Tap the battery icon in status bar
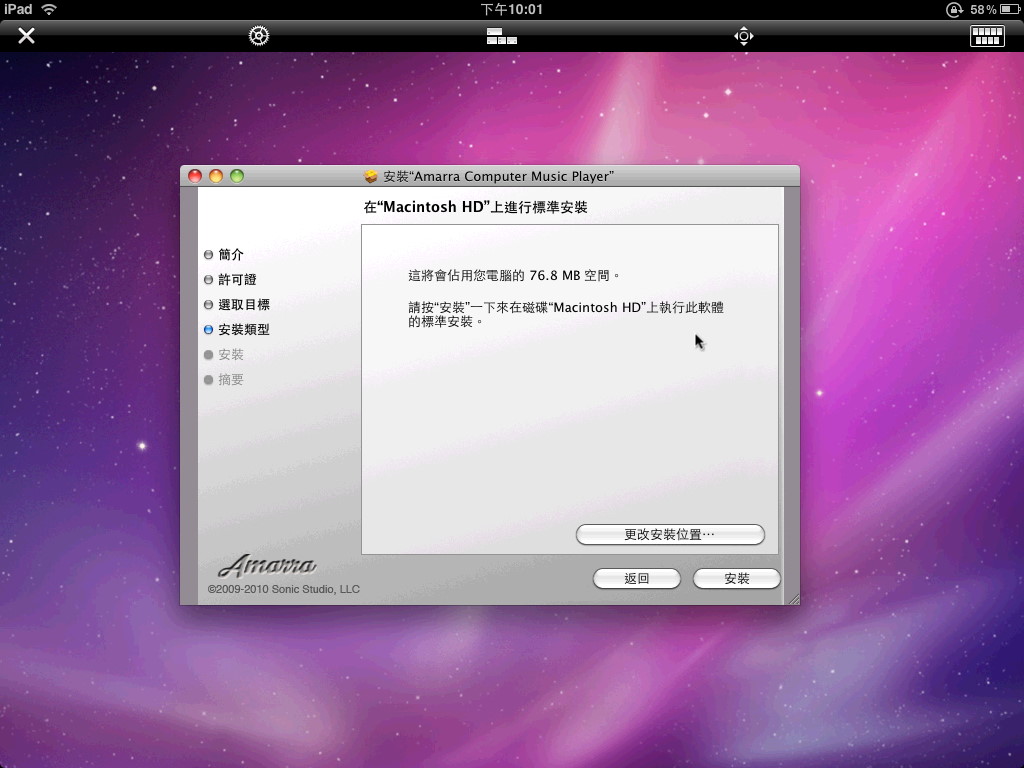The image size is (1024, 768). click(1010, 9)
